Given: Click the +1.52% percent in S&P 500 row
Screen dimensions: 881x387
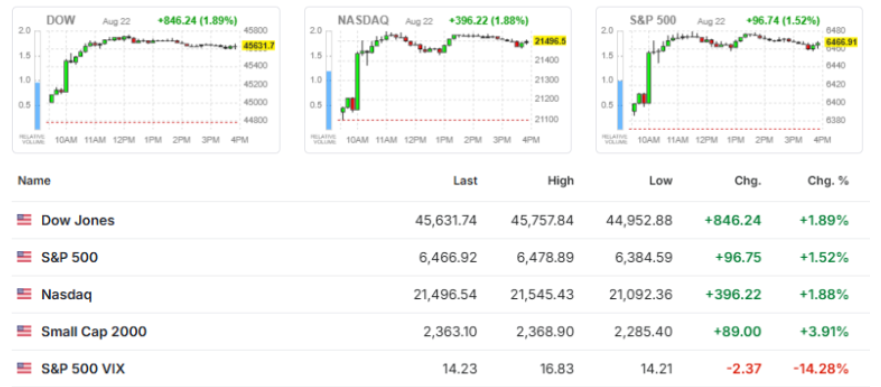Looking at the screenshot, I should 824,257.
